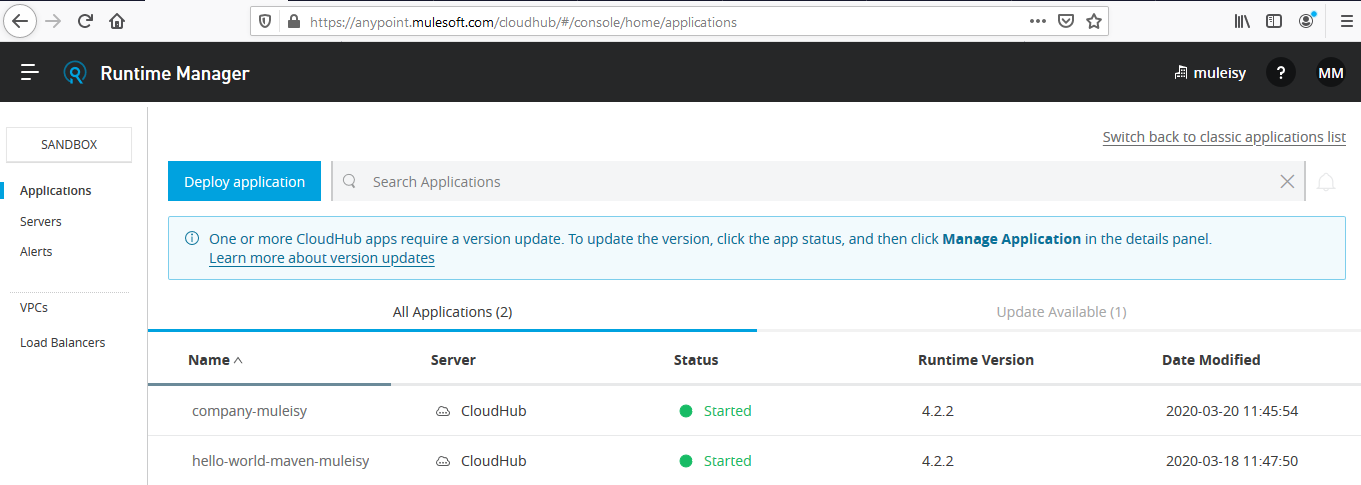Click the info icon in update banner

[x=192, y=239]
